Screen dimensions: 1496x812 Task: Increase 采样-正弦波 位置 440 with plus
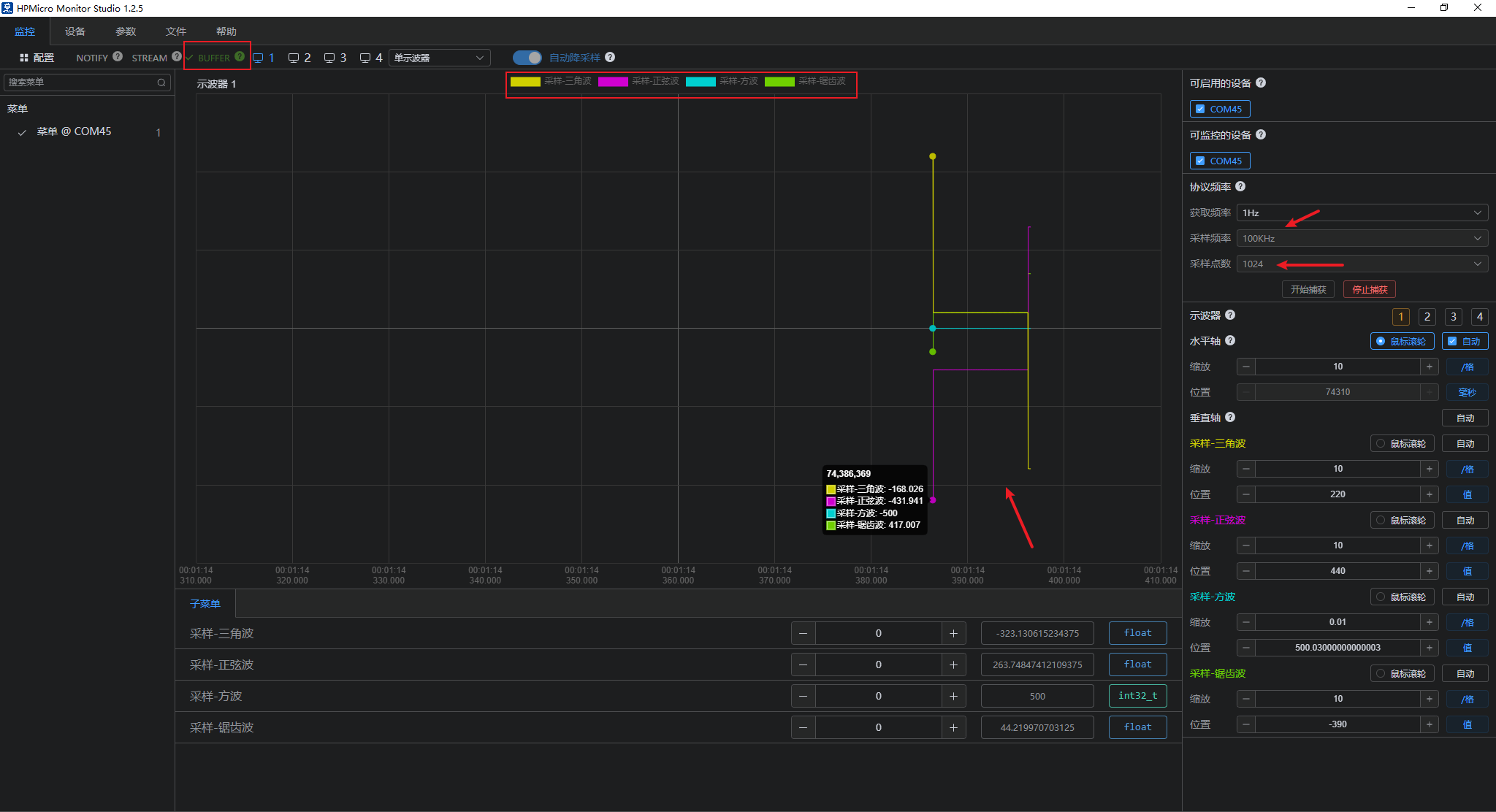coord(1430,571)
